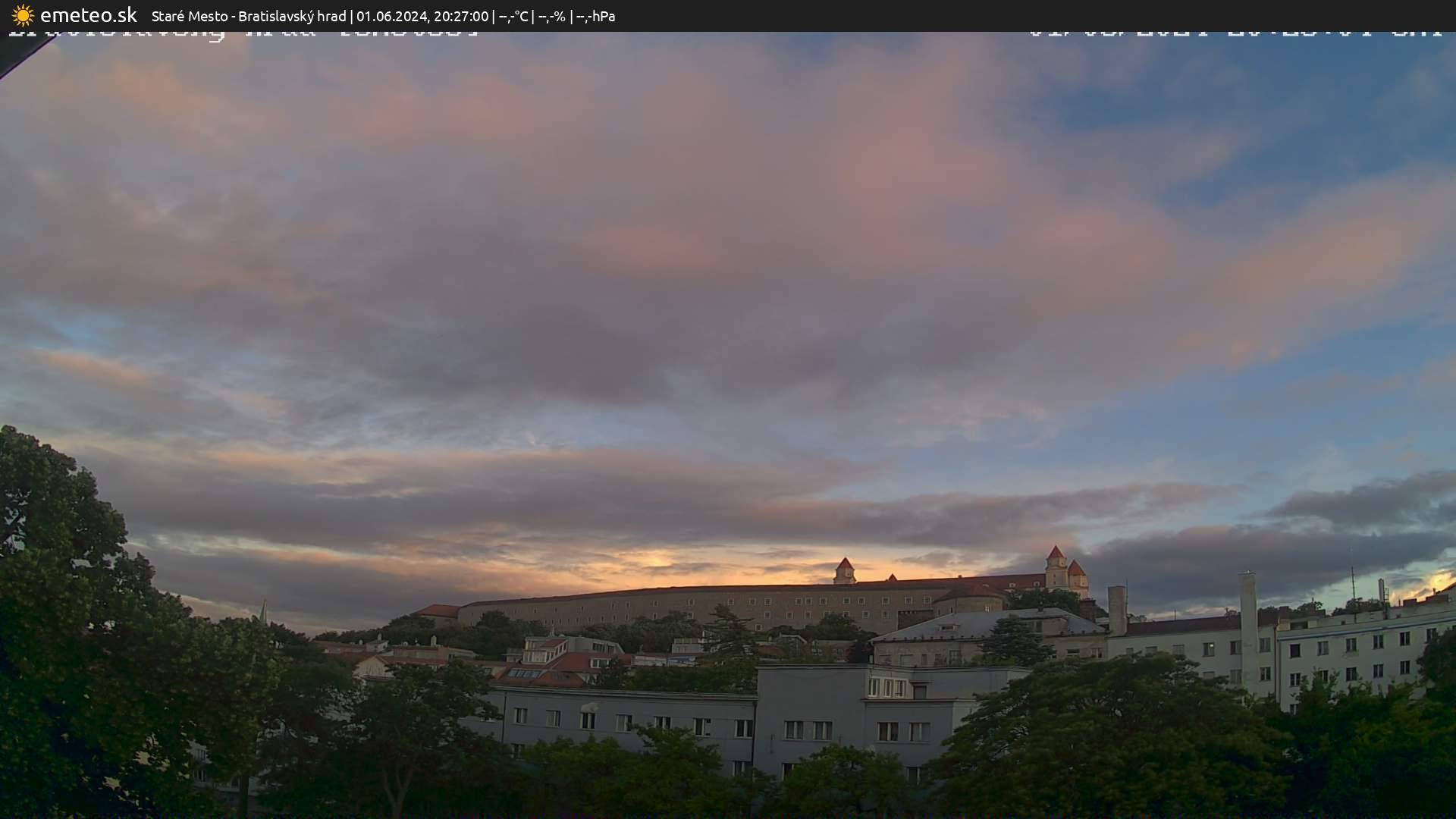1456x819 pixels.
Task: Click the camera timestamp overlay at top right
Action: pos(1235,33)
